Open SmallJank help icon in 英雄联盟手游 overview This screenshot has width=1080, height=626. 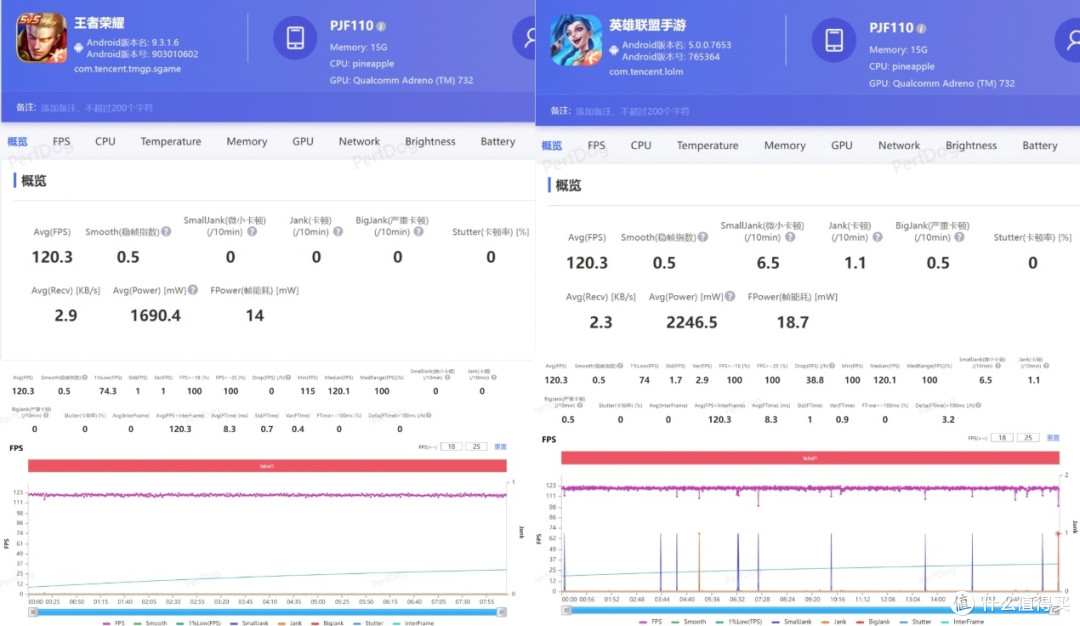(x=790, y=237)
